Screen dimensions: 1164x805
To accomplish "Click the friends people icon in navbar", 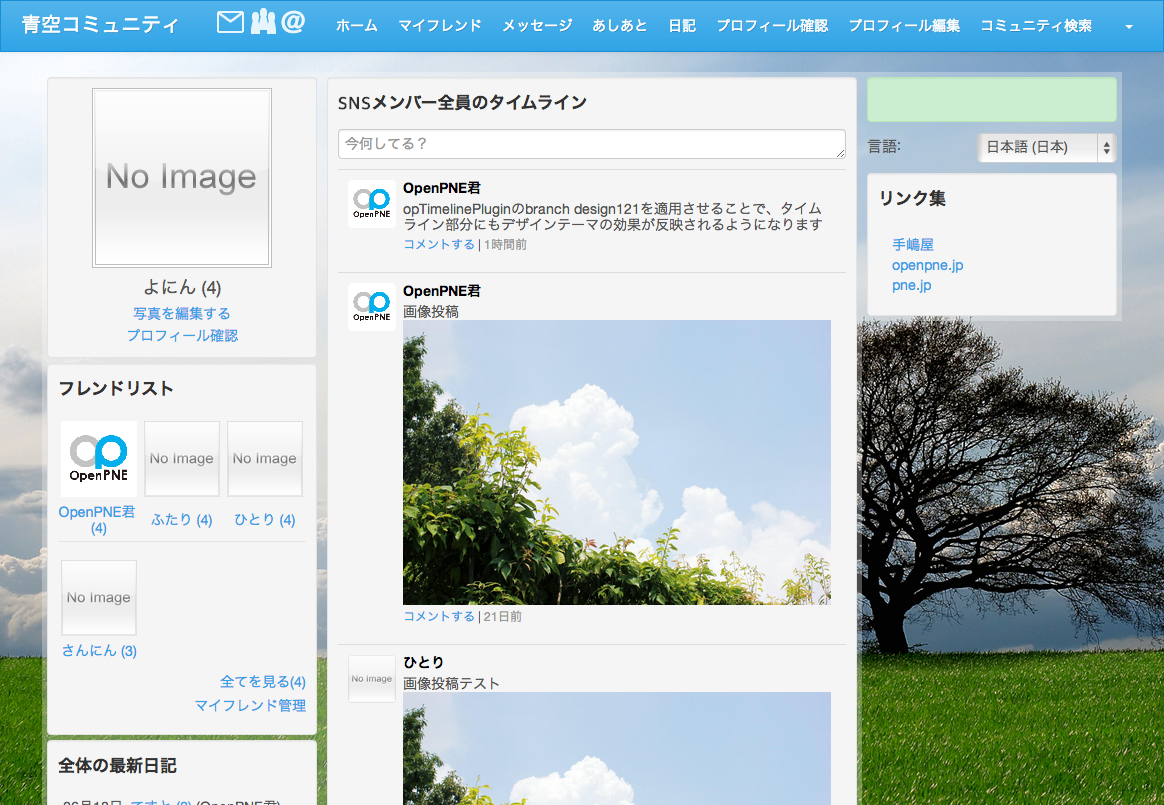I will point(262,22).
